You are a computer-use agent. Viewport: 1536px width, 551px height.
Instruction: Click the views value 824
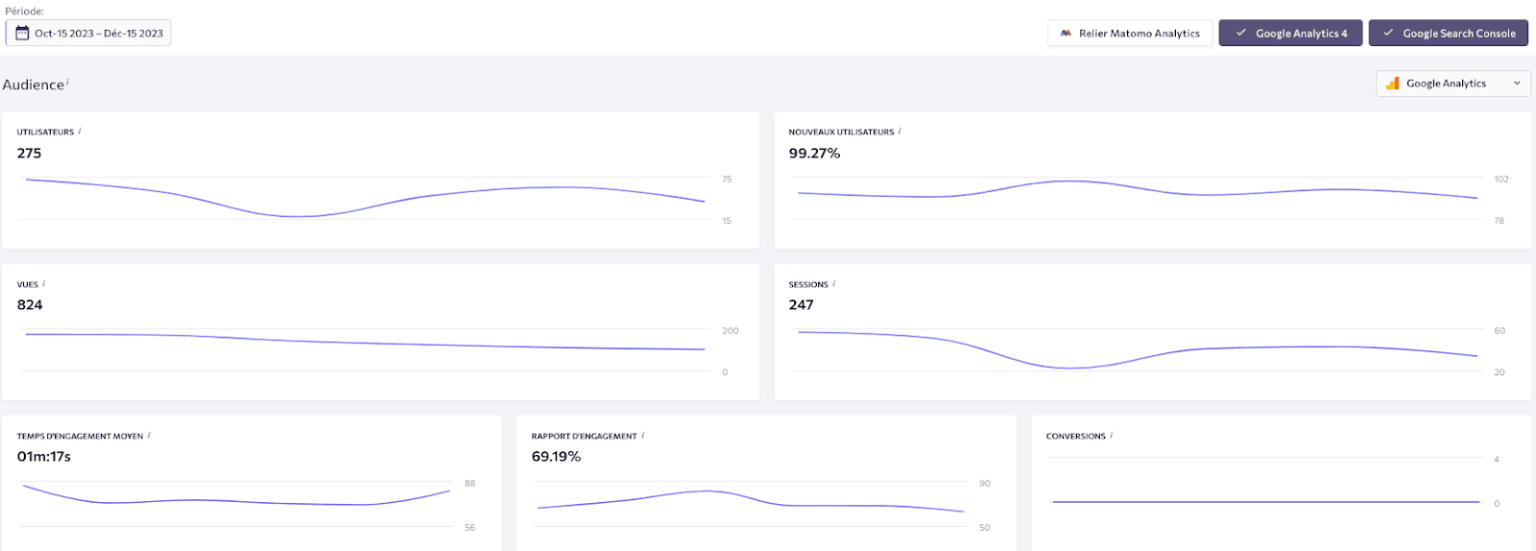click(30, 305)
